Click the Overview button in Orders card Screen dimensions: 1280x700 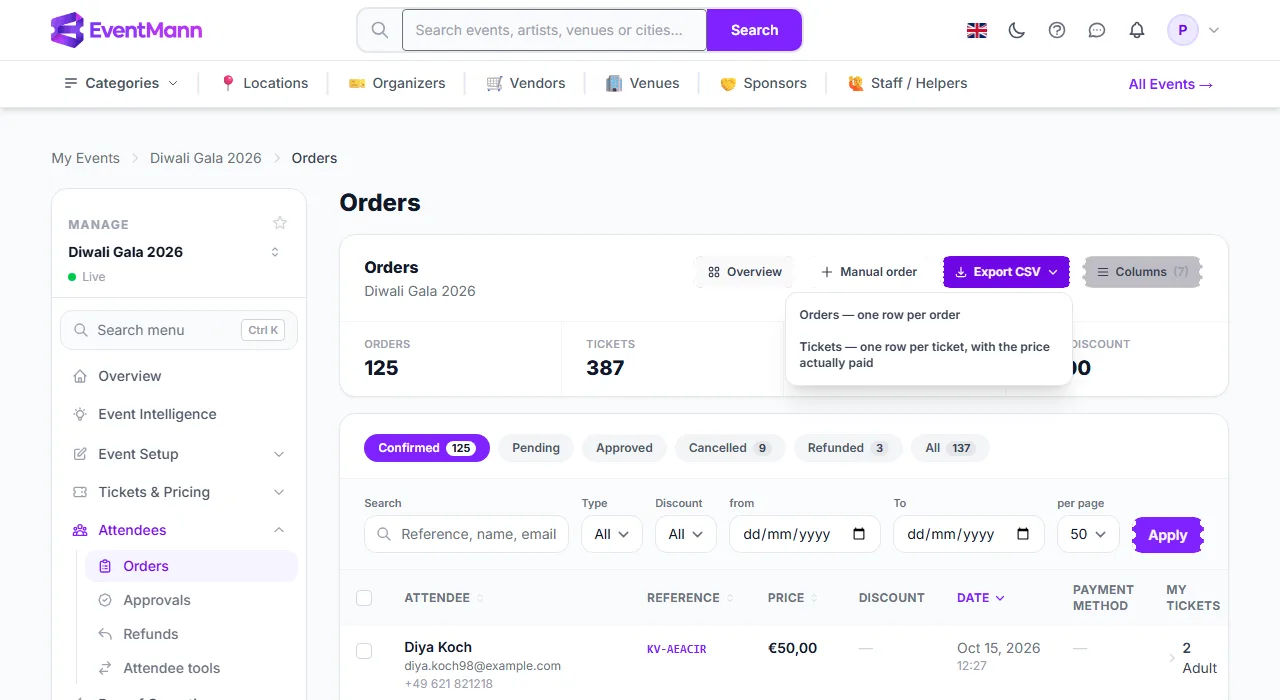tap(745, 272)
